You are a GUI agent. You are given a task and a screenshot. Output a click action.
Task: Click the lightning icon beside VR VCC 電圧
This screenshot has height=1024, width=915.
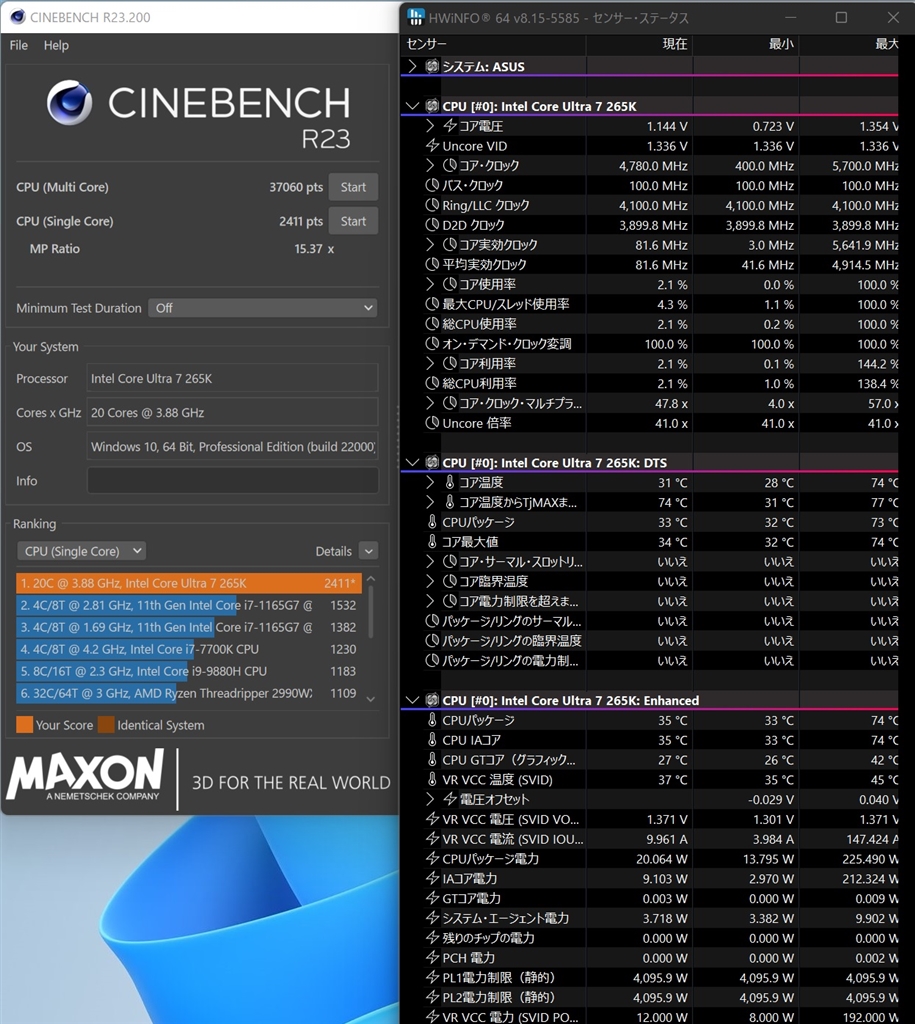coord(432,819)
